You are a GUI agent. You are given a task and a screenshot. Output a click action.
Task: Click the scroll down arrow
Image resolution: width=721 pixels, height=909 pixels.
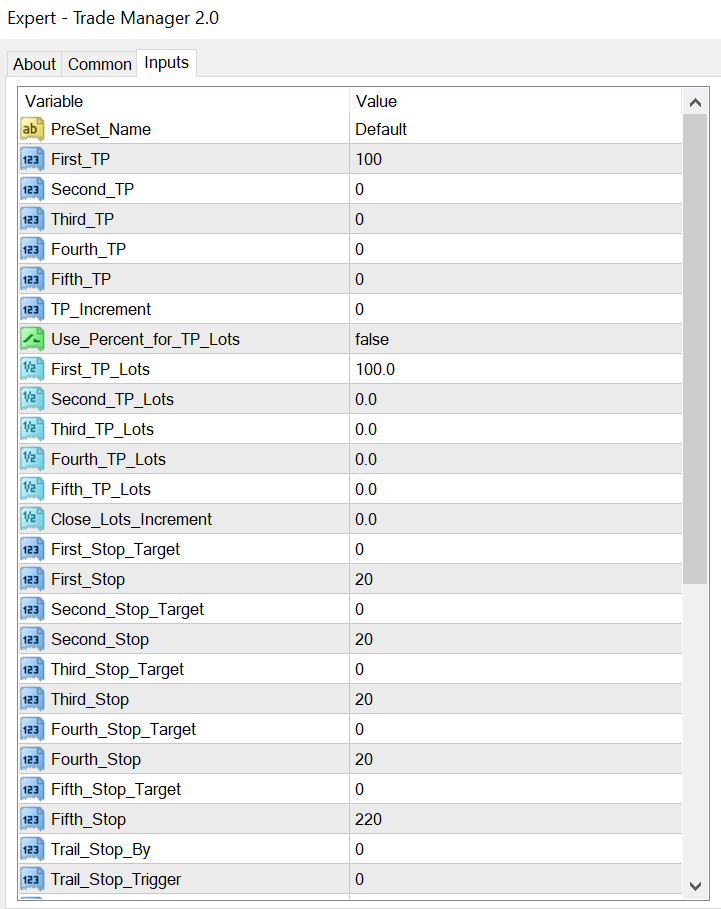coord(695,885)
